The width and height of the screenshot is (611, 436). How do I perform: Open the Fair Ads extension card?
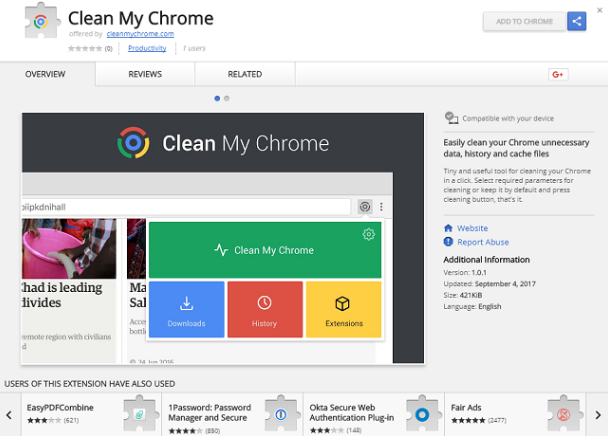click(515, 414)
